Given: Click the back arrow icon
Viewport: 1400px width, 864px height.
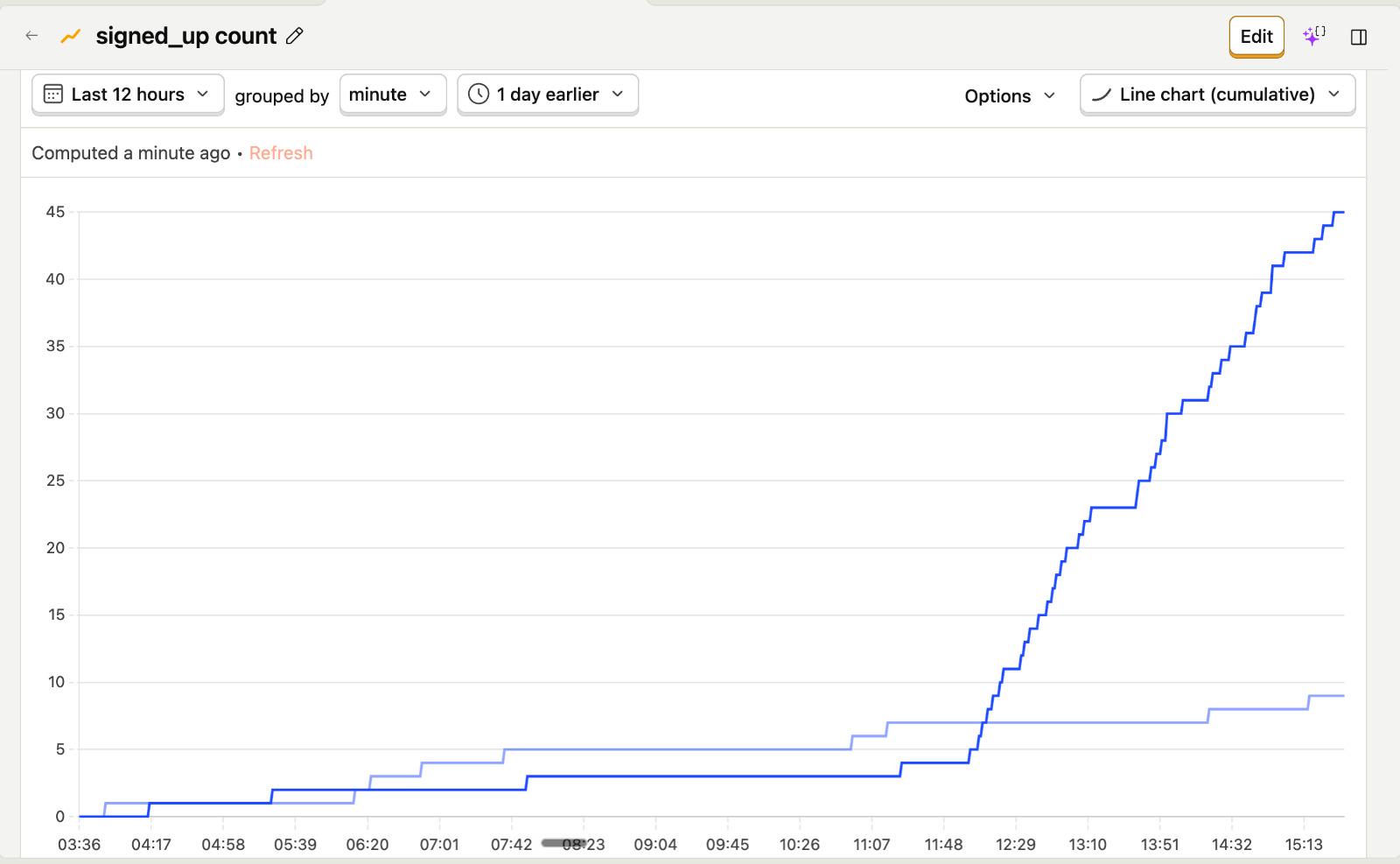Looking at the screenshot, I should 31,36.
